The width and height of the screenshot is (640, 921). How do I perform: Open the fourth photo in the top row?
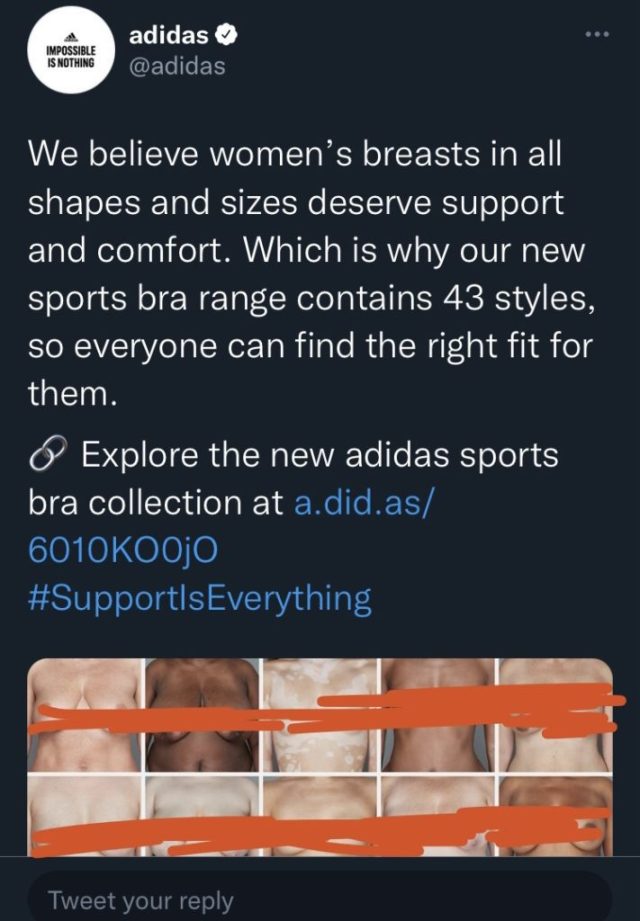pos(439,715)
